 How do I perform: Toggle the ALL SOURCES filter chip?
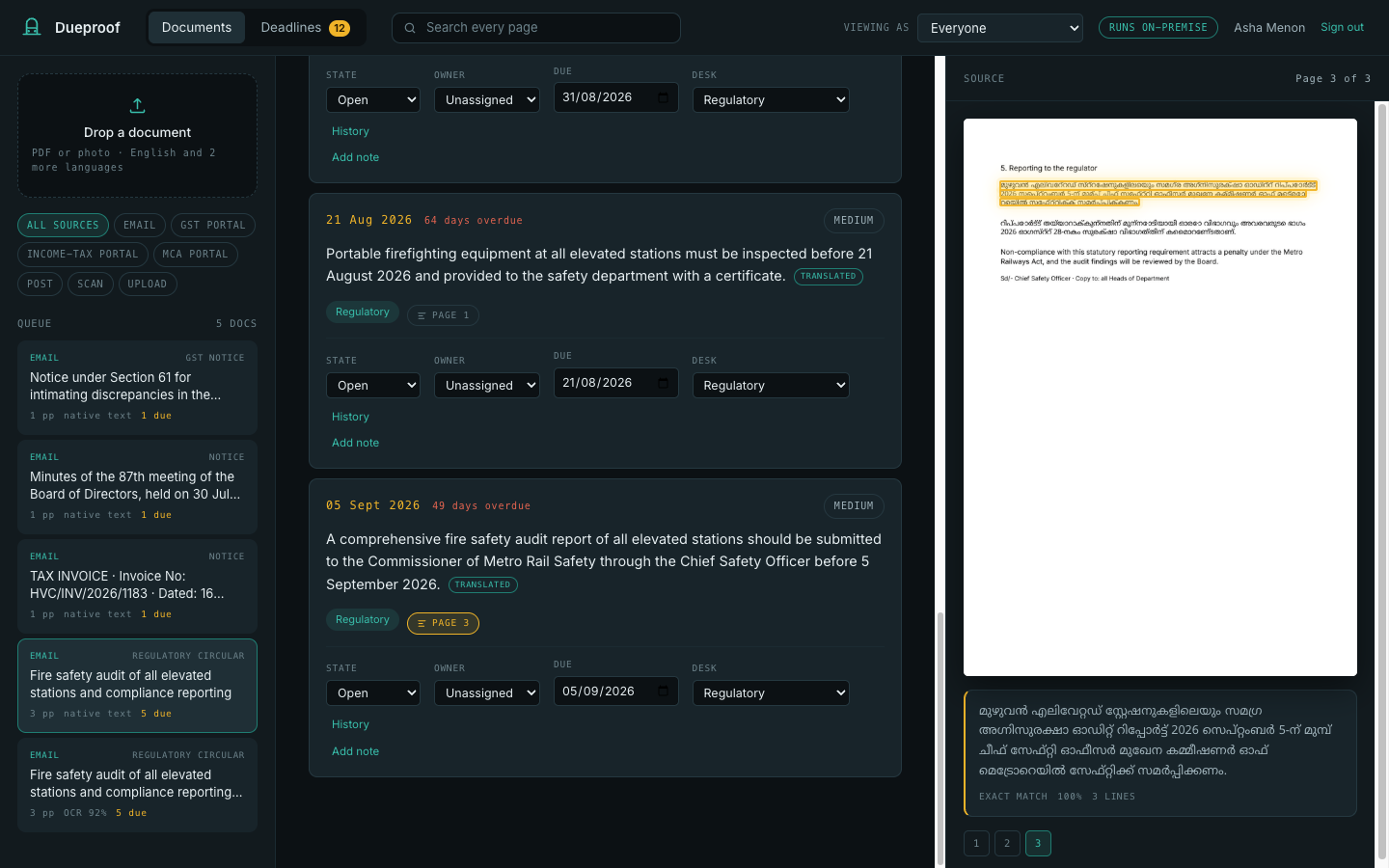(63, 225)
